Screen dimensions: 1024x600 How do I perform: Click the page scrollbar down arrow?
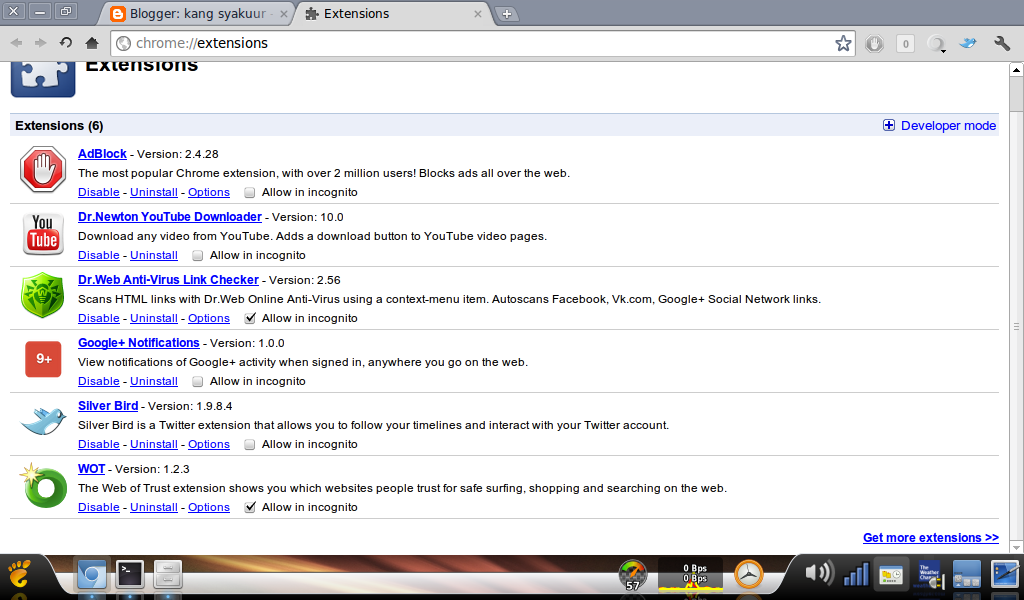pos(1016,547)
